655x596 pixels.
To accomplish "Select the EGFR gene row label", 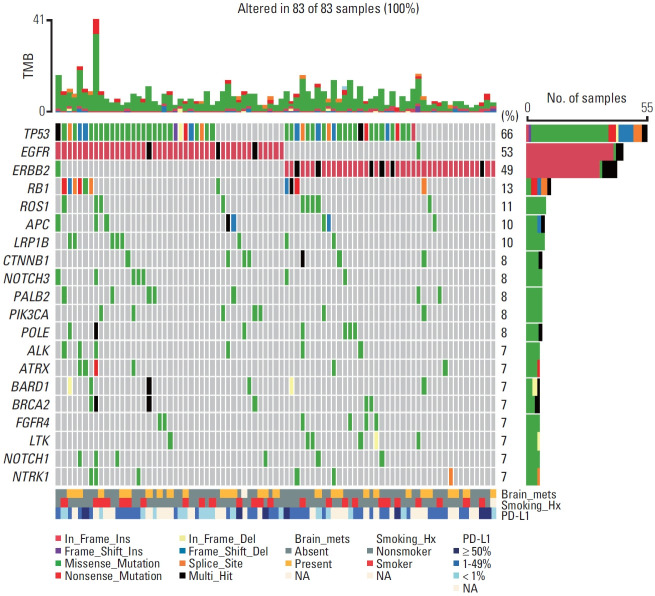I will (x=35, y=152).
